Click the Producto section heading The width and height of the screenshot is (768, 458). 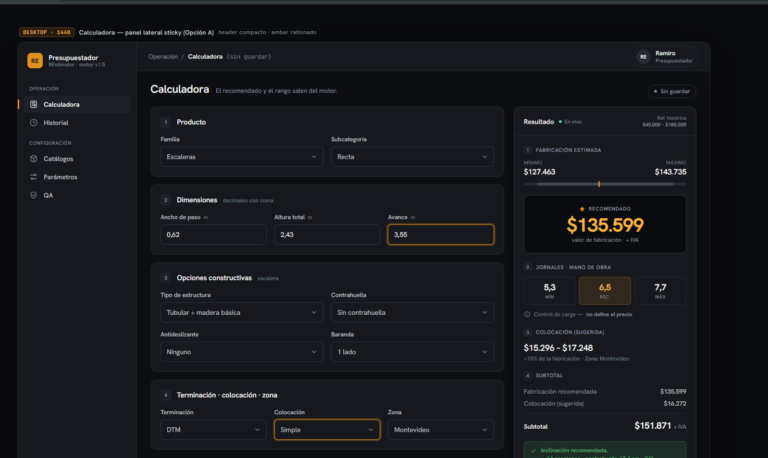coord(191,122)
